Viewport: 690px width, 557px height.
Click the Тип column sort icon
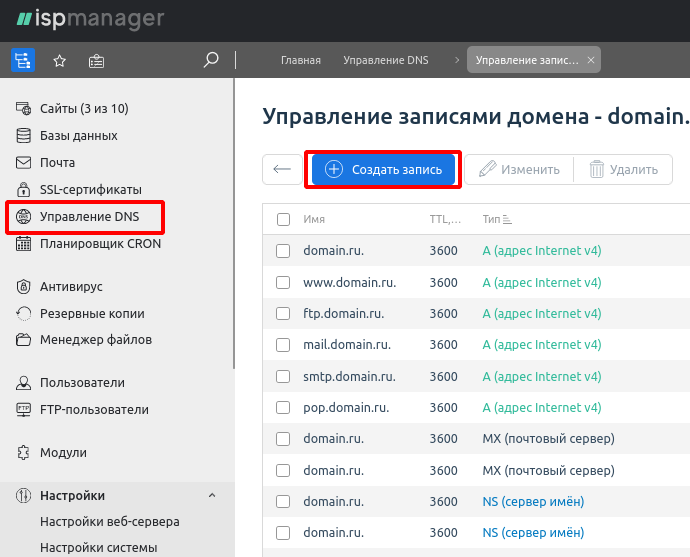(x=507, y=219)
